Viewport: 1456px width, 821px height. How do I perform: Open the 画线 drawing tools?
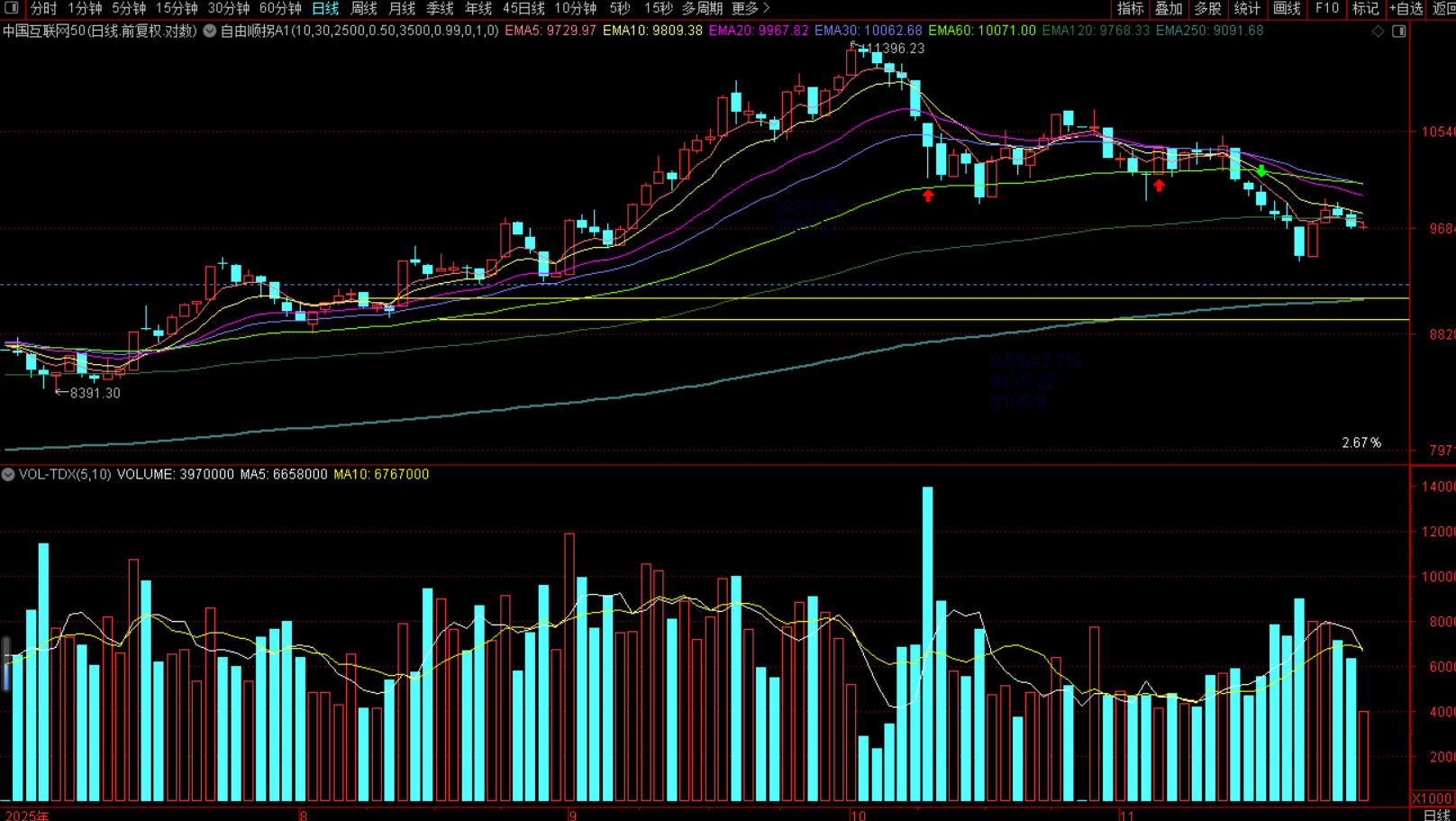pyautogui.click(x=1287, y=8)
